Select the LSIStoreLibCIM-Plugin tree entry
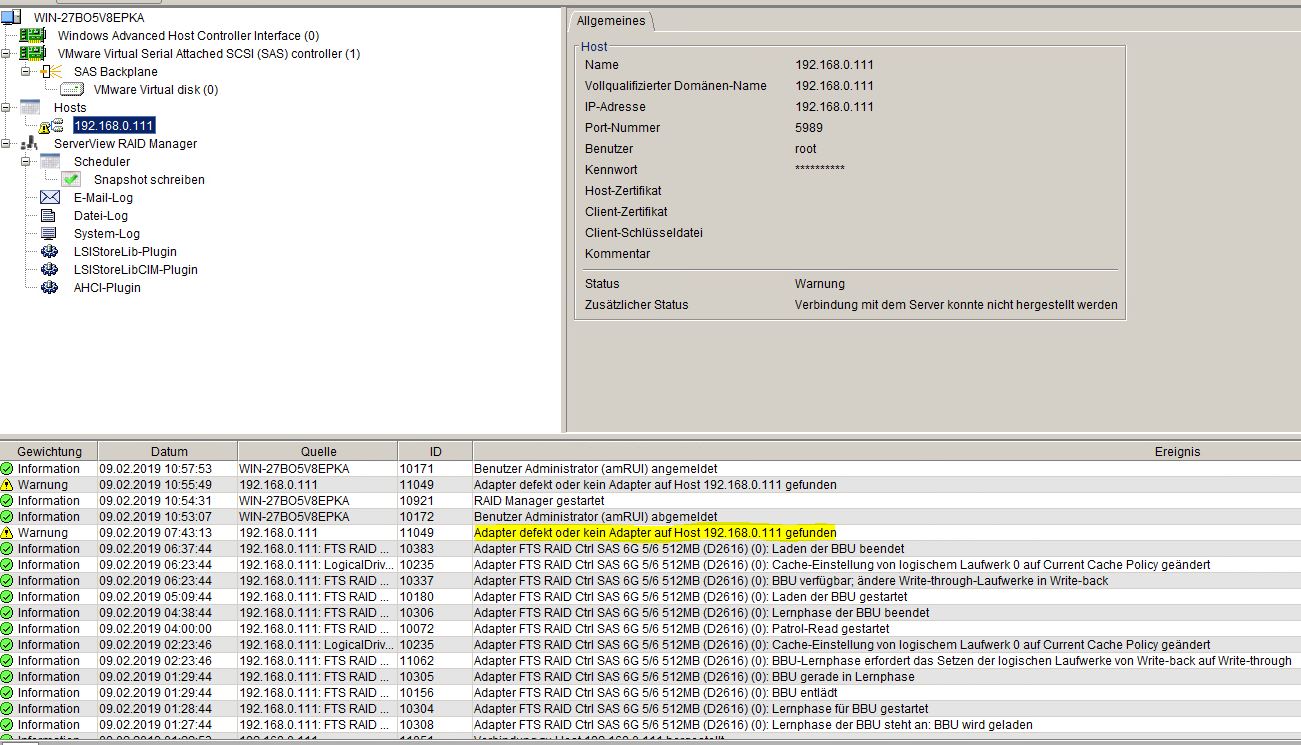1301x745 pixels. point(135,270)
